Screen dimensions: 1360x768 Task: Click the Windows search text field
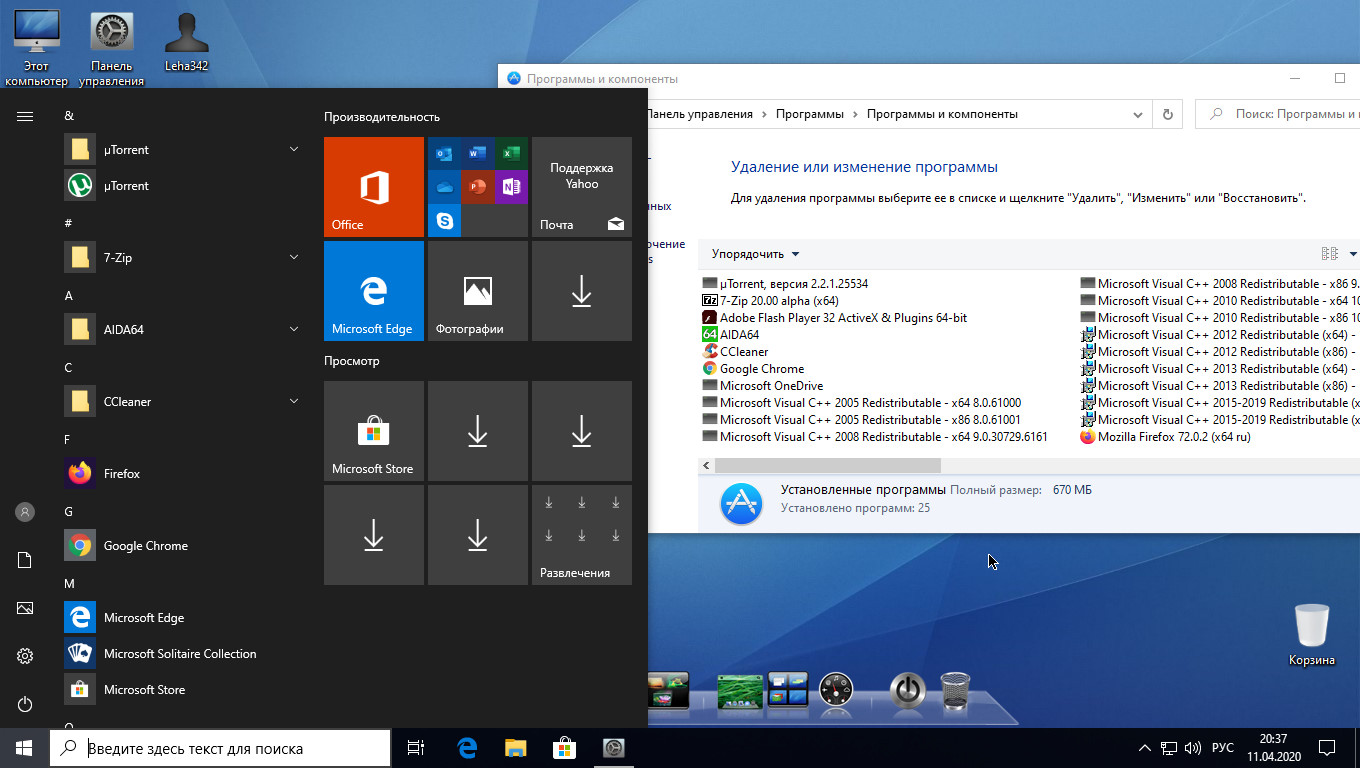coord(220,748)
